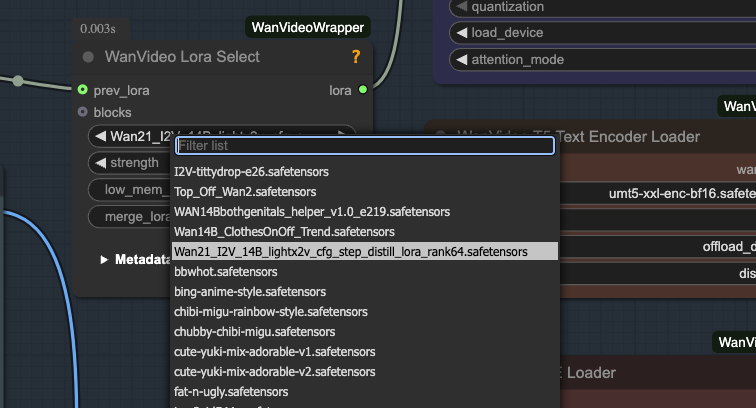Screen dimensions: 756x408
Task: Click the WanVideoWrapper badge above Lora Select
Action: pyautogui.click(x=308, y=27)
